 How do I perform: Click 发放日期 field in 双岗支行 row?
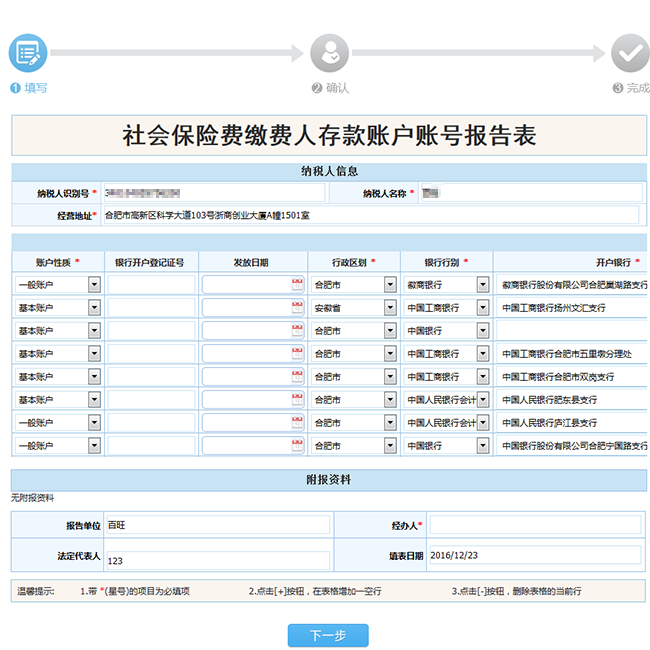pos(253,376)
